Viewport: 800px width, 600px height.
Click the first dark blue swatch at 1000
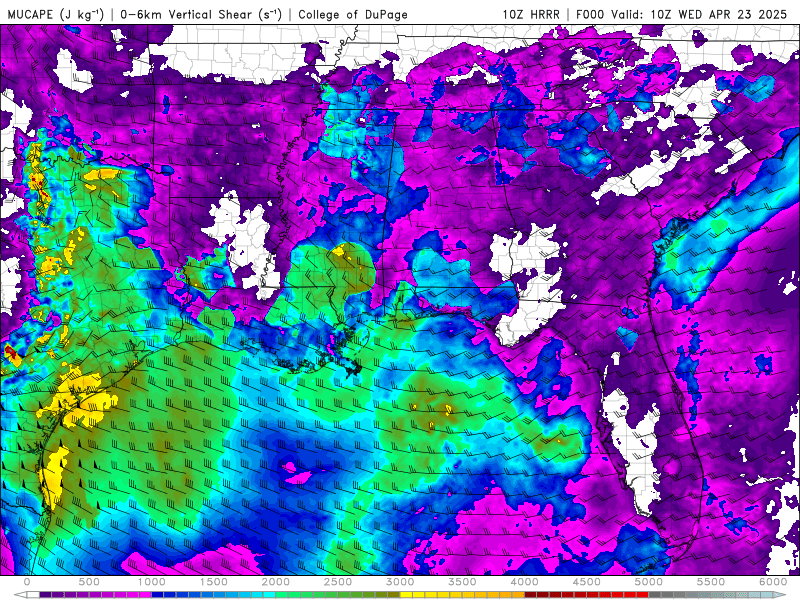[x=158, y=595]
